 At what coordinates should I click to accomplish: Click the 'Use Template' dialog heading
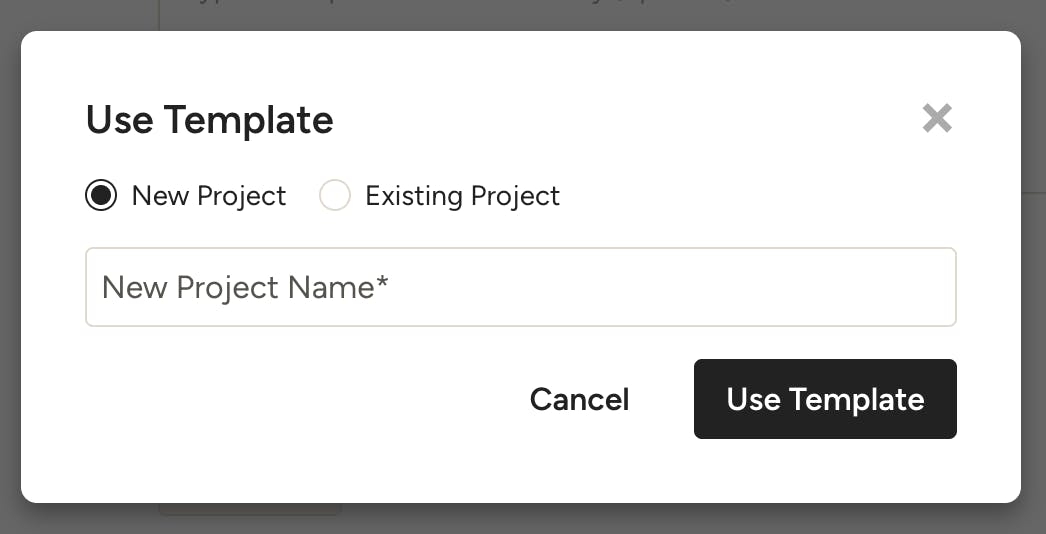click(209, 120)
